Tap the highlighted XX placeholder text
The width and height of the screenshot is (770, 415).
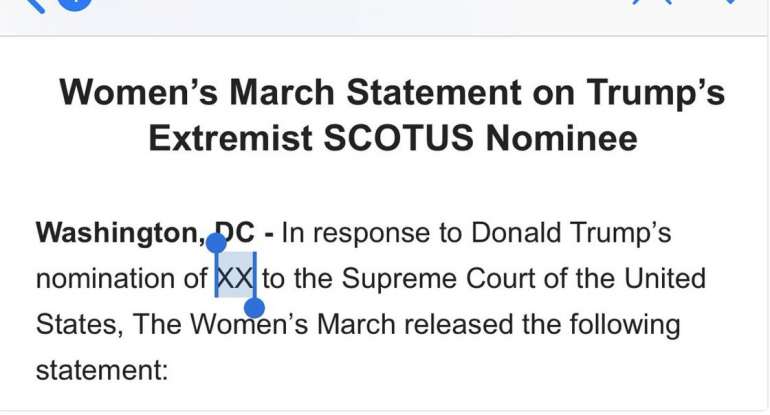[x=236, y=279]
